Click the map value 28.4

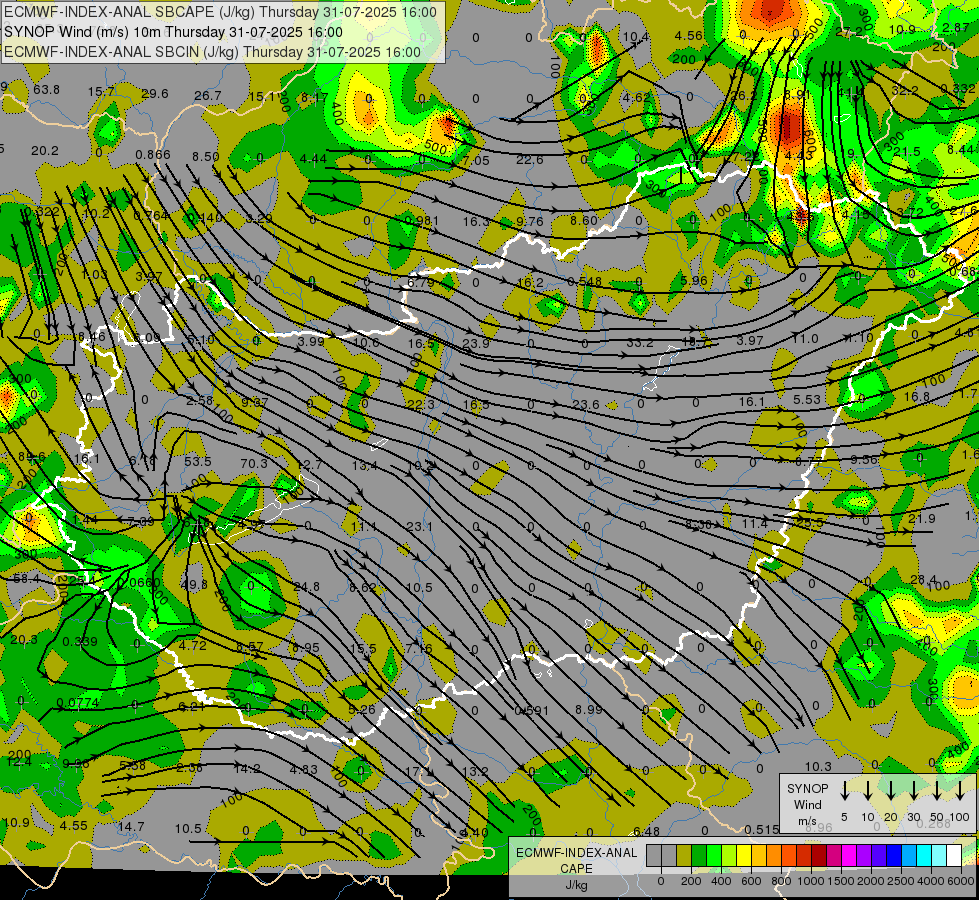point(923,580)
